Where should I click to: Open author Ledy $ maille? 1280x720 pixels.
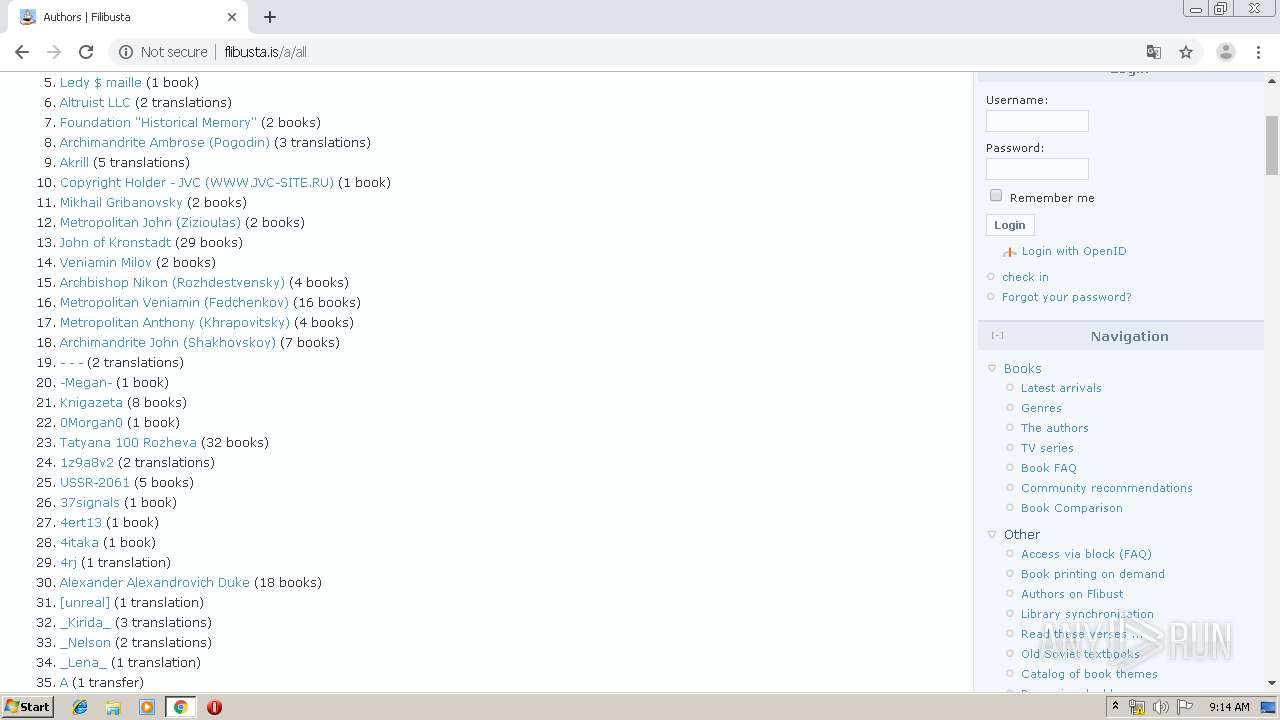click(x=101, y=82)
